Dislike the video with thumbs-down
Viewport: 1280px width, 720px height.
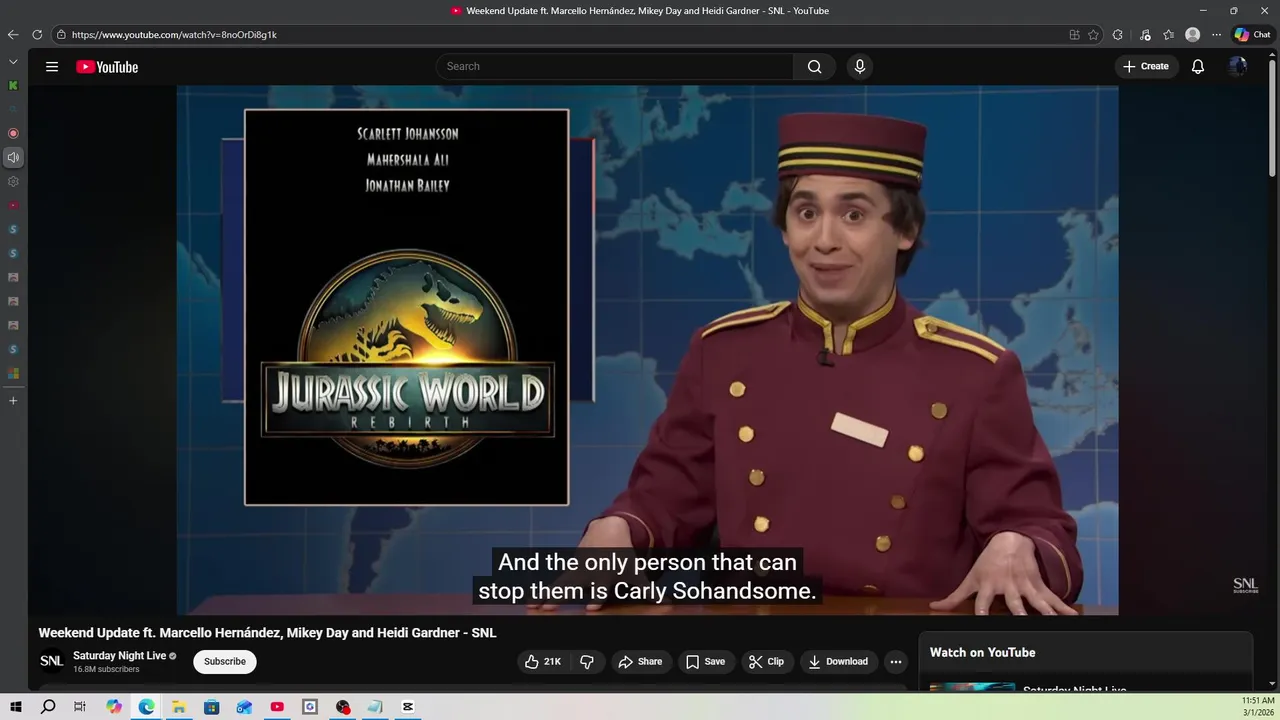tap(587, 661)
